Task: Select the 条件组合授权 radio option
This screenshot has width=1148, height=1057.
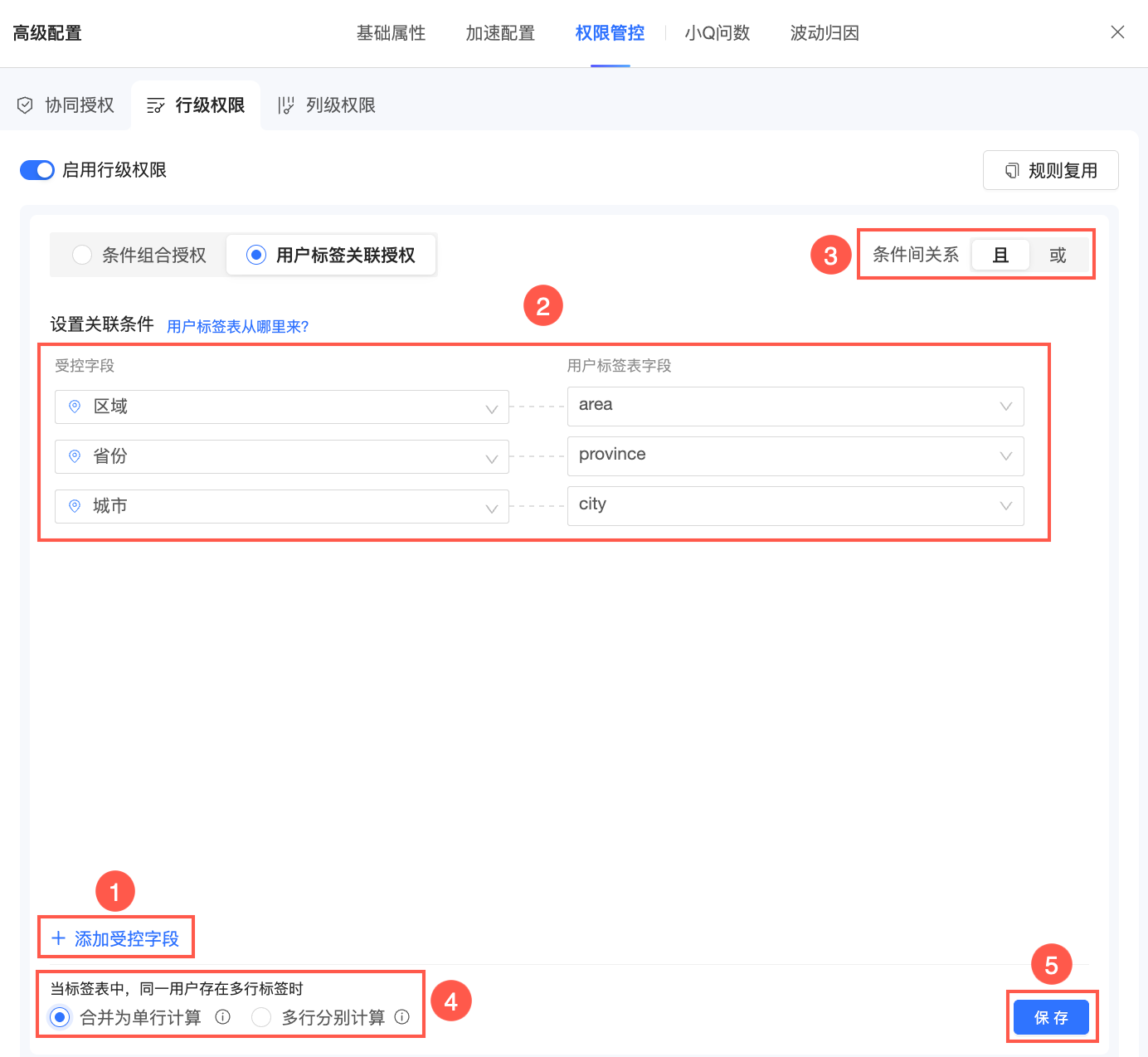Action: 82,255
